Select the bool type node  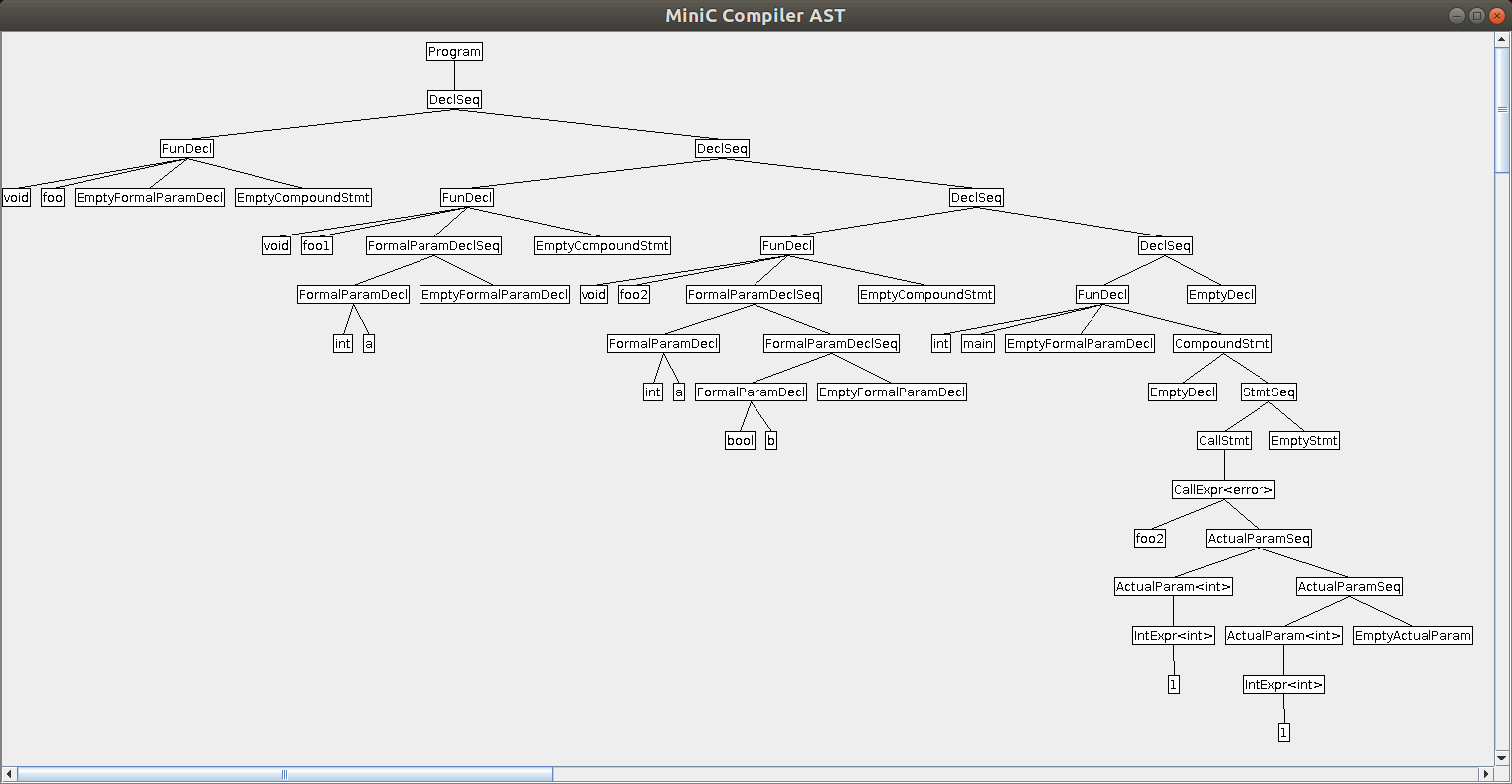740,441
